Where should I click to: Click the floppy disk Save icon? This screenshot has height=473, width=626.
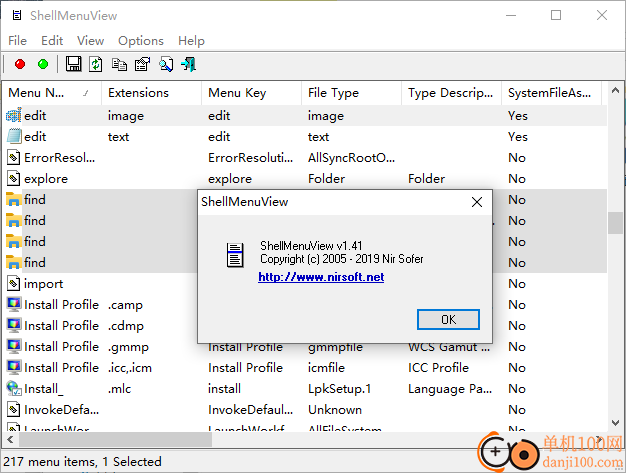point(73,64)
